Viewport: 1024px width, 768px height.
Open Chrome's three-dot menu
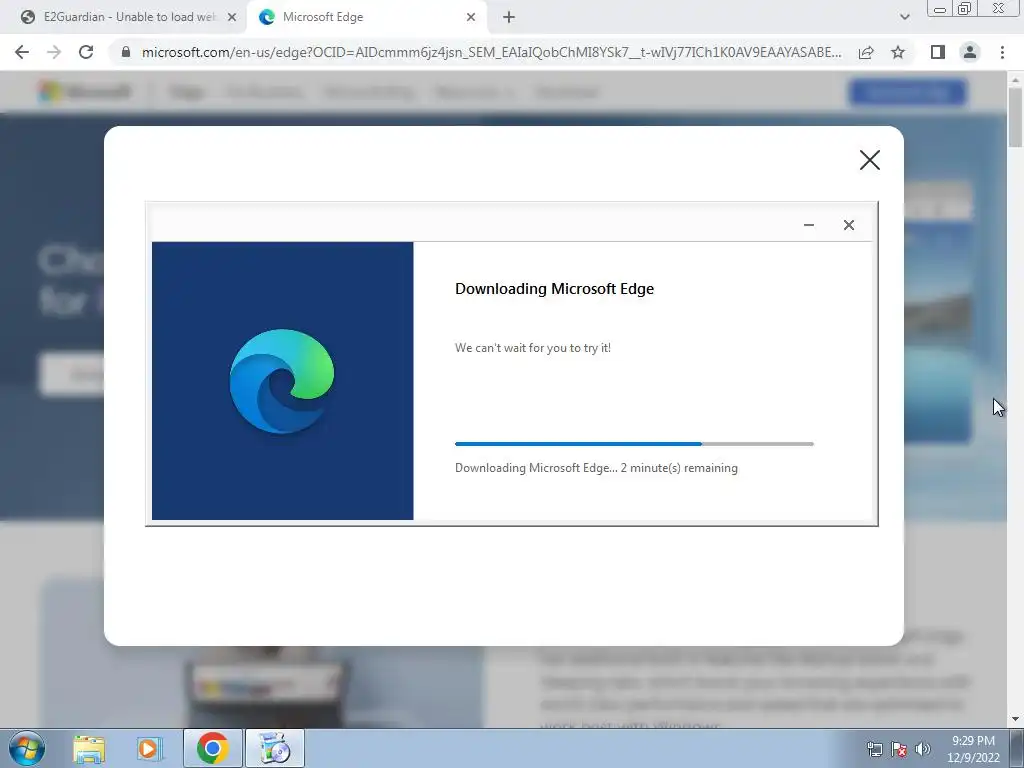pyautogui.click(x=1002, y=52)
